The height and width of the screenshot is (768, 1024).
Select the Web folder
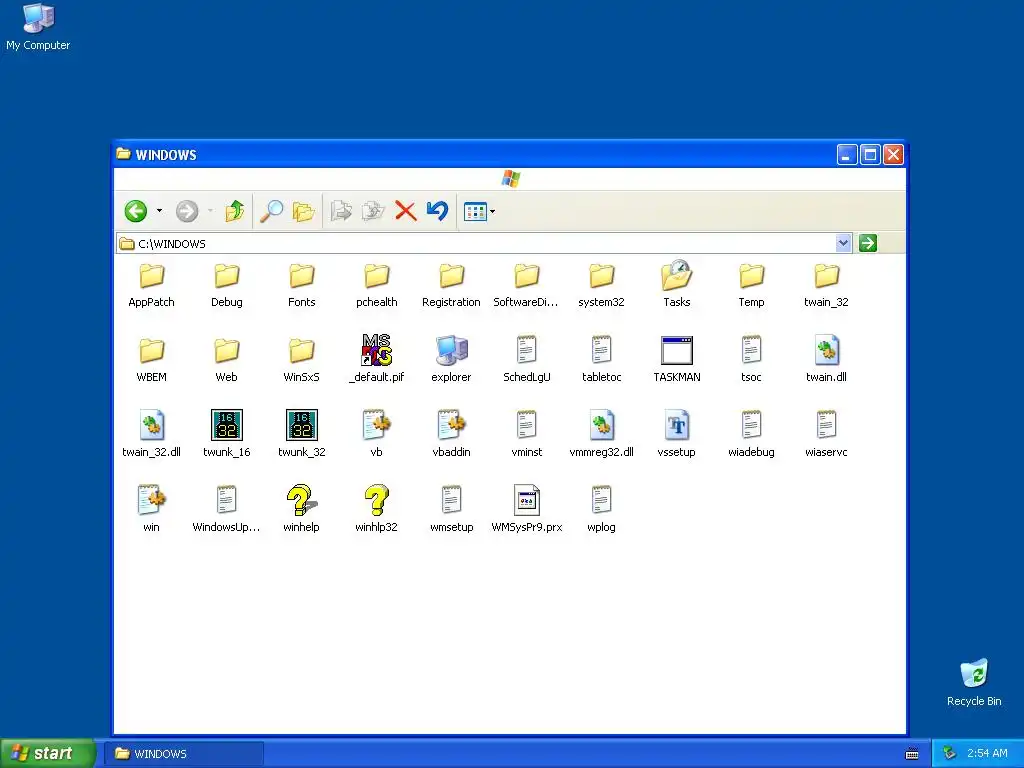pyautogui.click(x=227, y=361)
